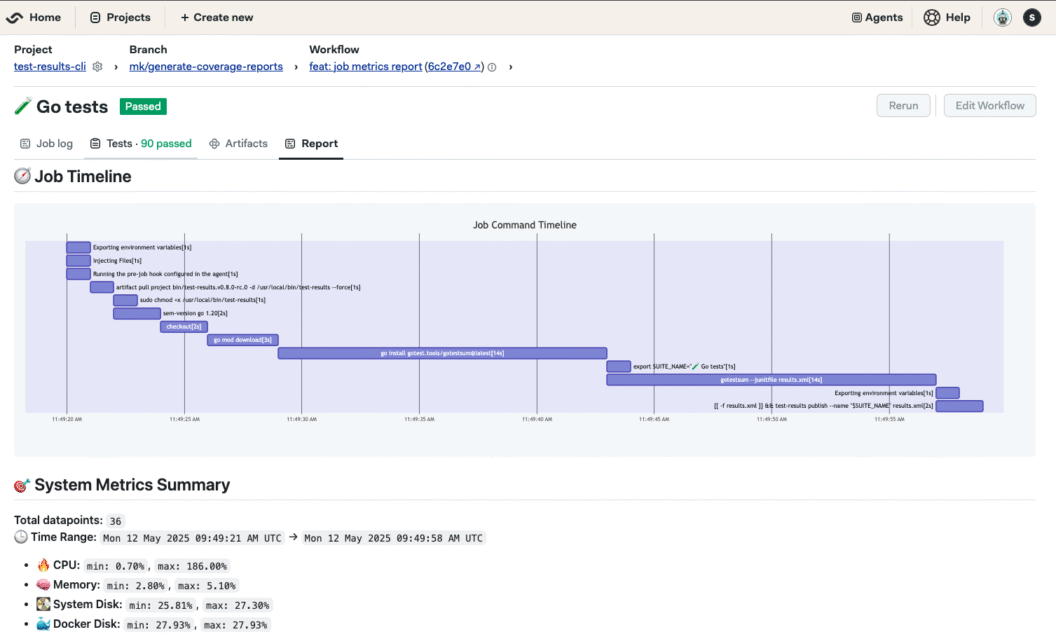Click the Docker Disk whale icon
The width and height of the screenshot is (1056, 639).
[43, 624]
